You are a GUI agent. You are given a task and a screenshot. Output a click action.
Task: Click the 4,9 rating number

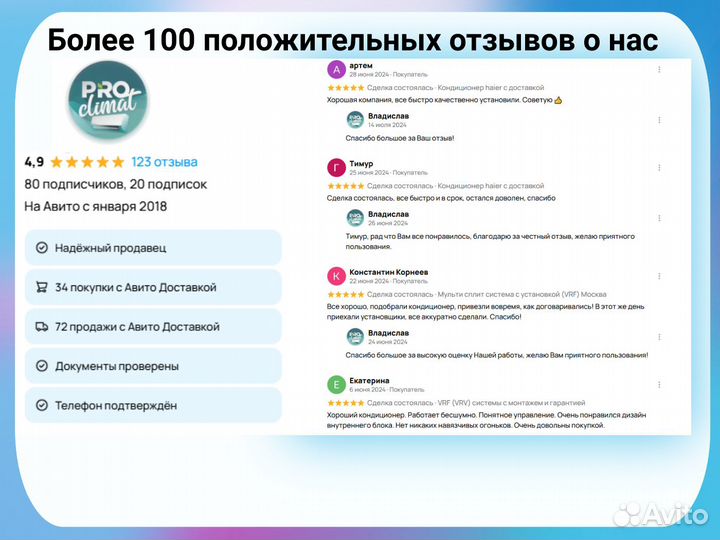pos(34,162)
